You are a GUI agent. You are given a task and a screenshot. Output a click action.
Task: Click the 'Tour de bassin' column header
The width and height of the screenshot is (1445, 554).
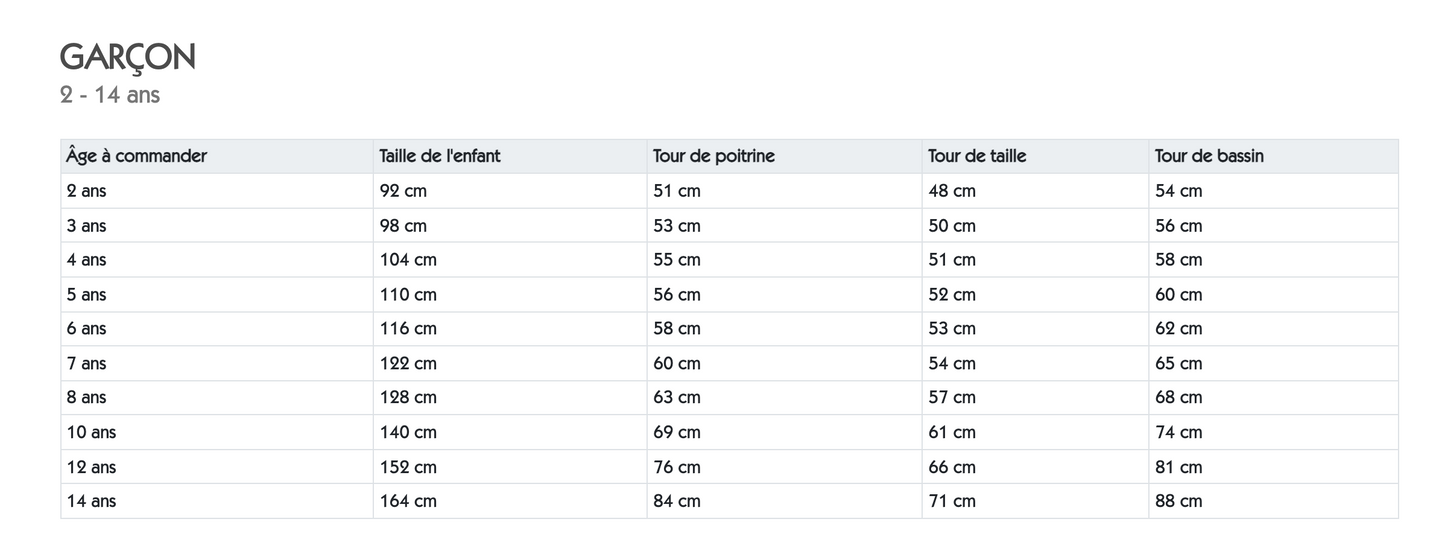(1209, 156)
